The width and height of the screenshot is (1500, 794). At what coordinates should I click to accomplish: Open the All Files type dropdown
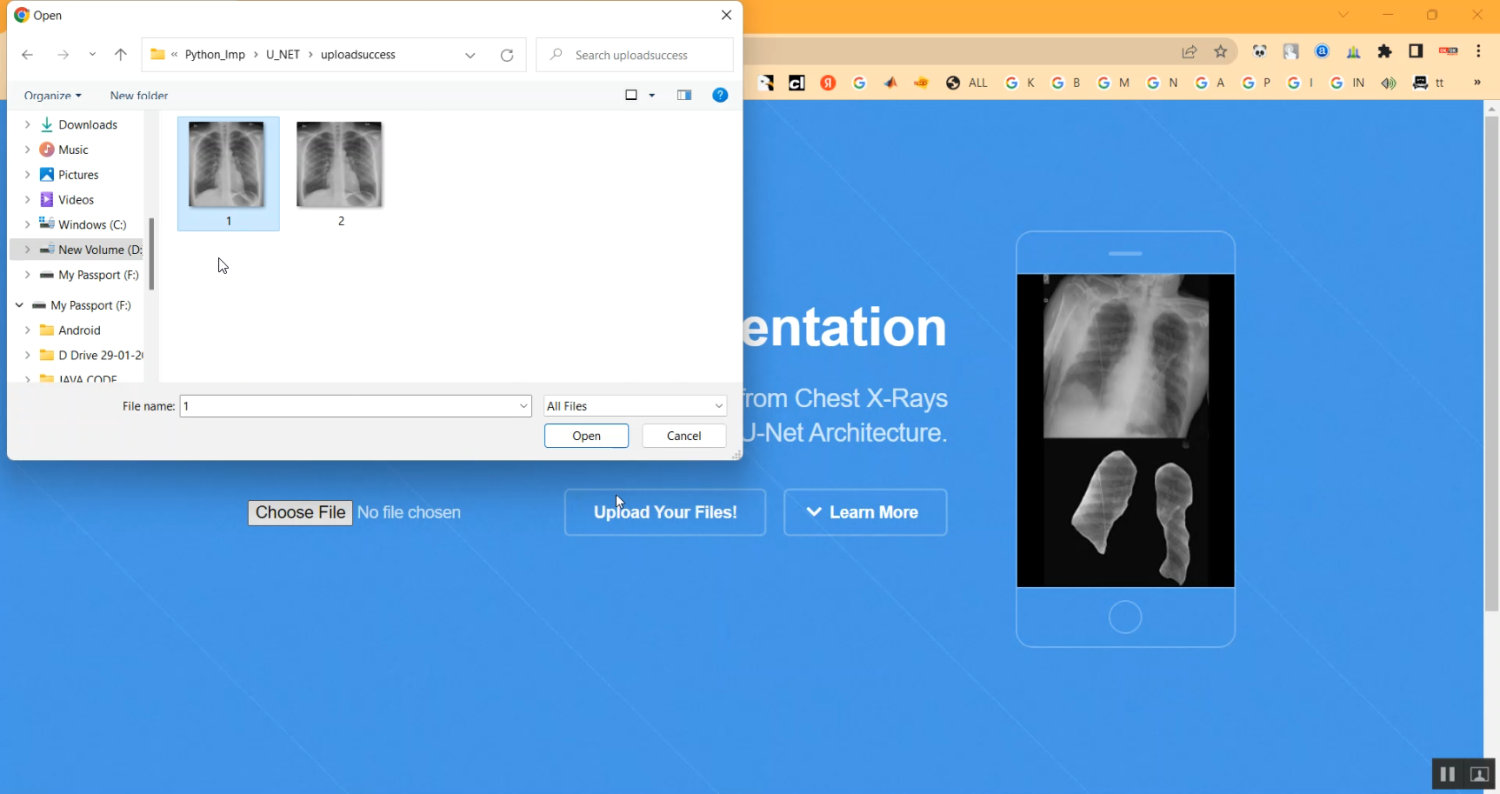click(635, 406)
